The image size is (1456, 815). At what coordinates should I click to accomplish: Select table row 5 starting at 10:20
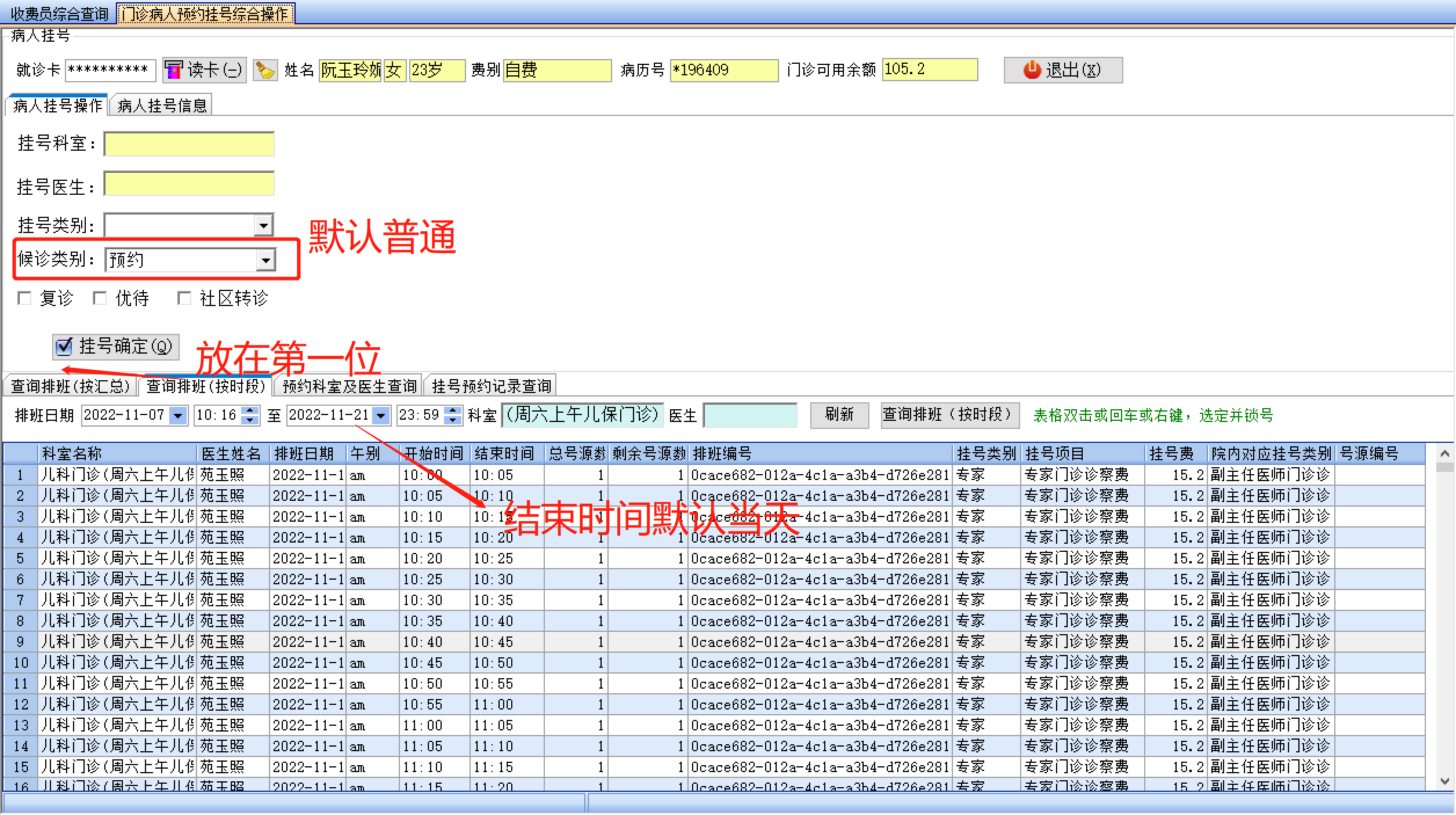422,559
